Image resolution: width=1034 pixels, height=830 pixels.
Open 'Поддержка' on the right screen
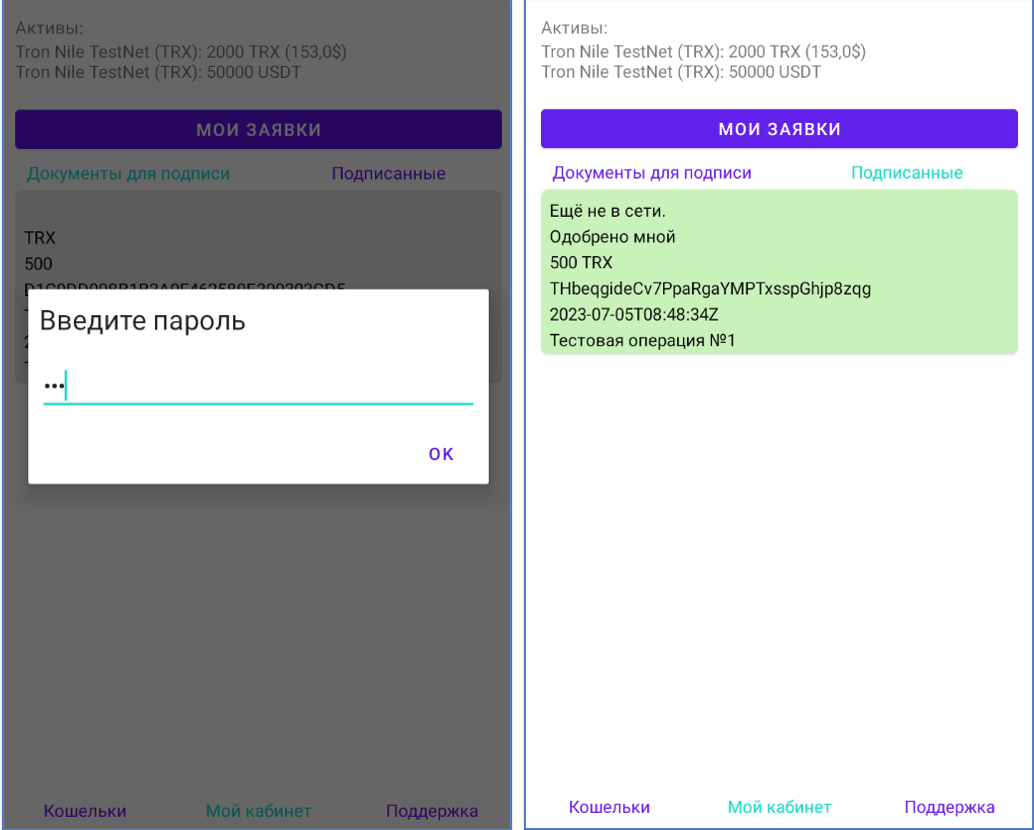coord(949,807)
